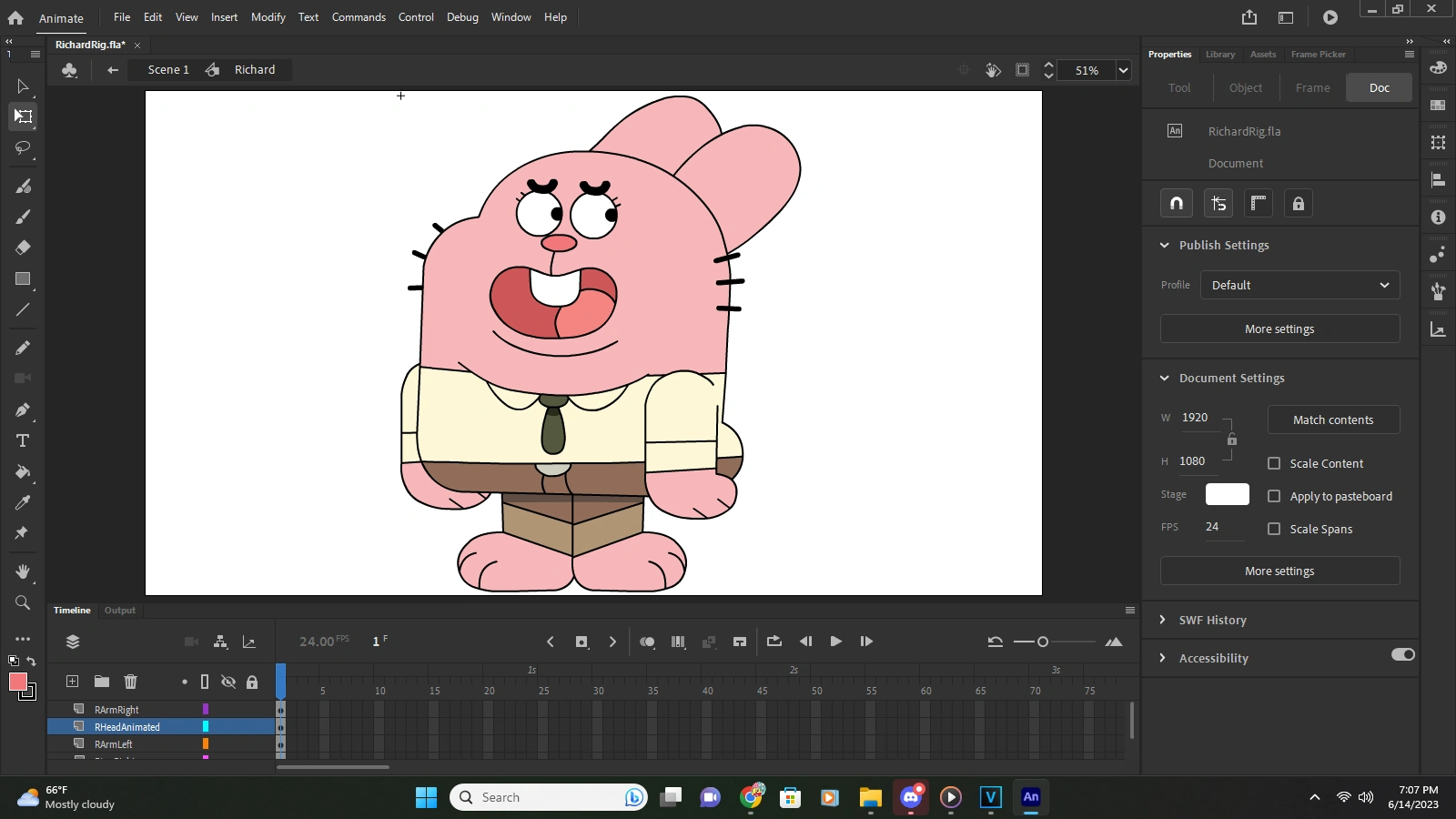This screenshot has width=1456, height=819.
Task: Select the Zoom magnifier tool
Action: tap(23, 602)
